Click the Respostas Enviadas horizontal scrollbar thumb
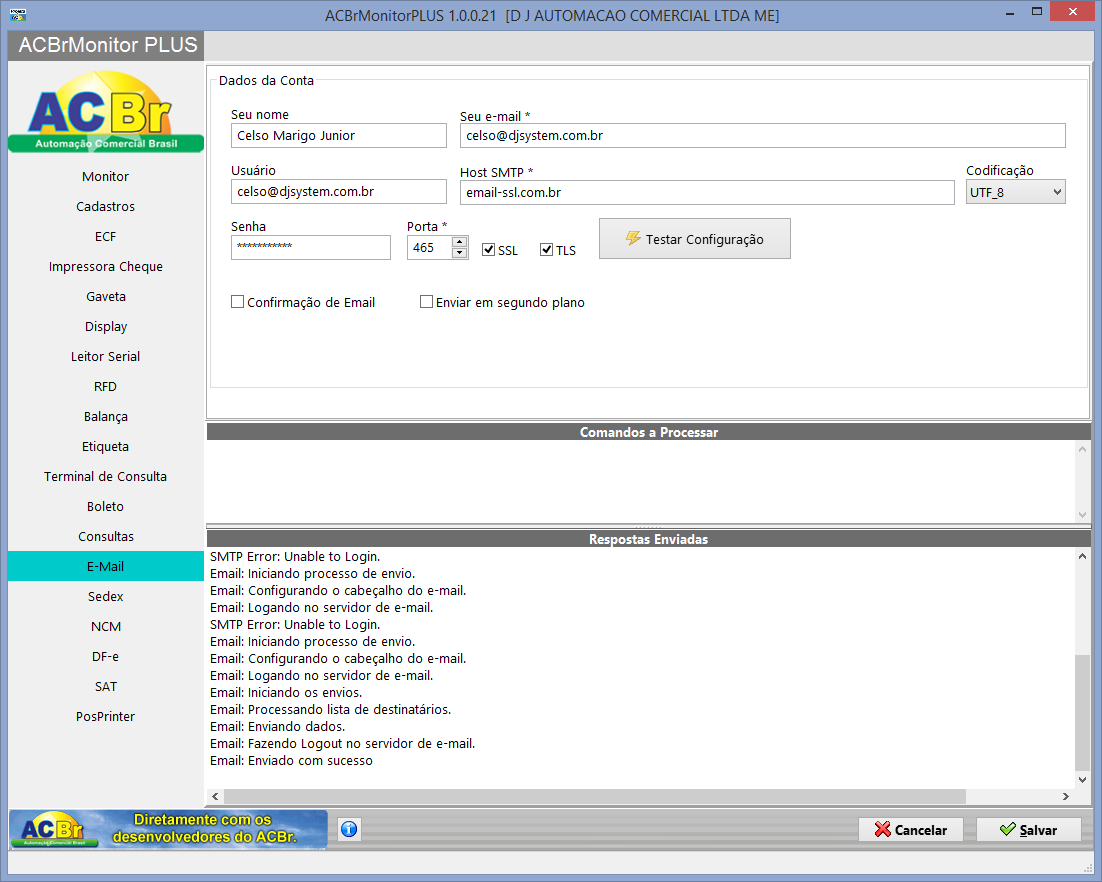The height and width of the screenshot is (882, 1102). click(595, 796)
